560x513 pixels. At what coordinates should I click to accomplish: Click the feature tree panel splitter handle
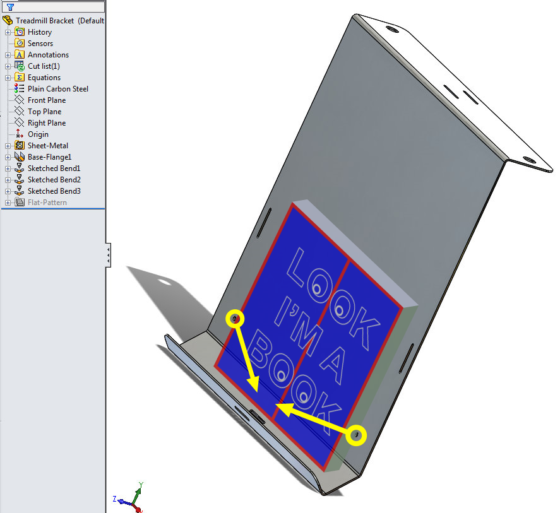click(x=108, y=254)
